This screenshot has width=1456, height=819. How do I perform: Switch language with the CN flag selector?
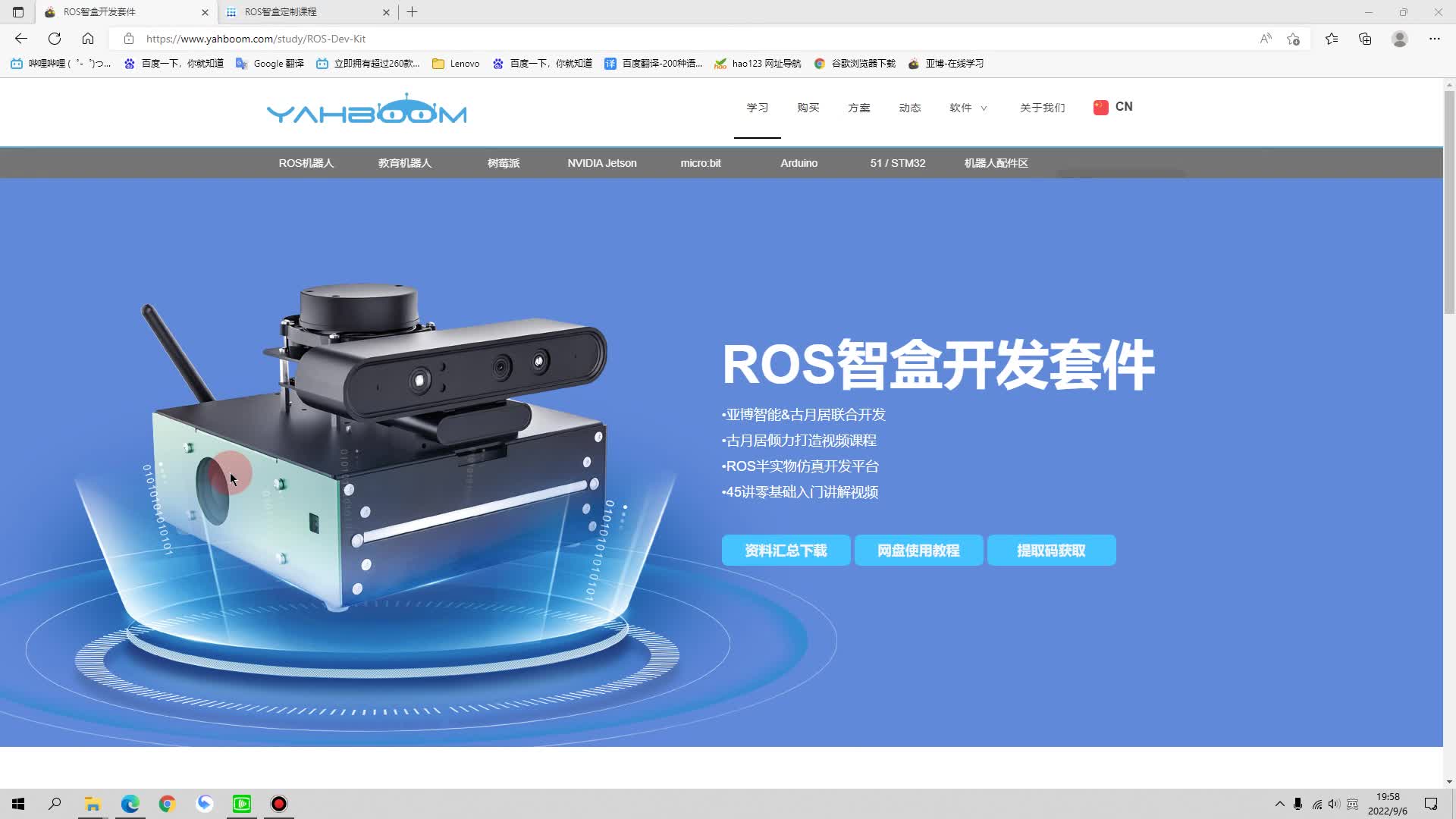[1113, 107]
